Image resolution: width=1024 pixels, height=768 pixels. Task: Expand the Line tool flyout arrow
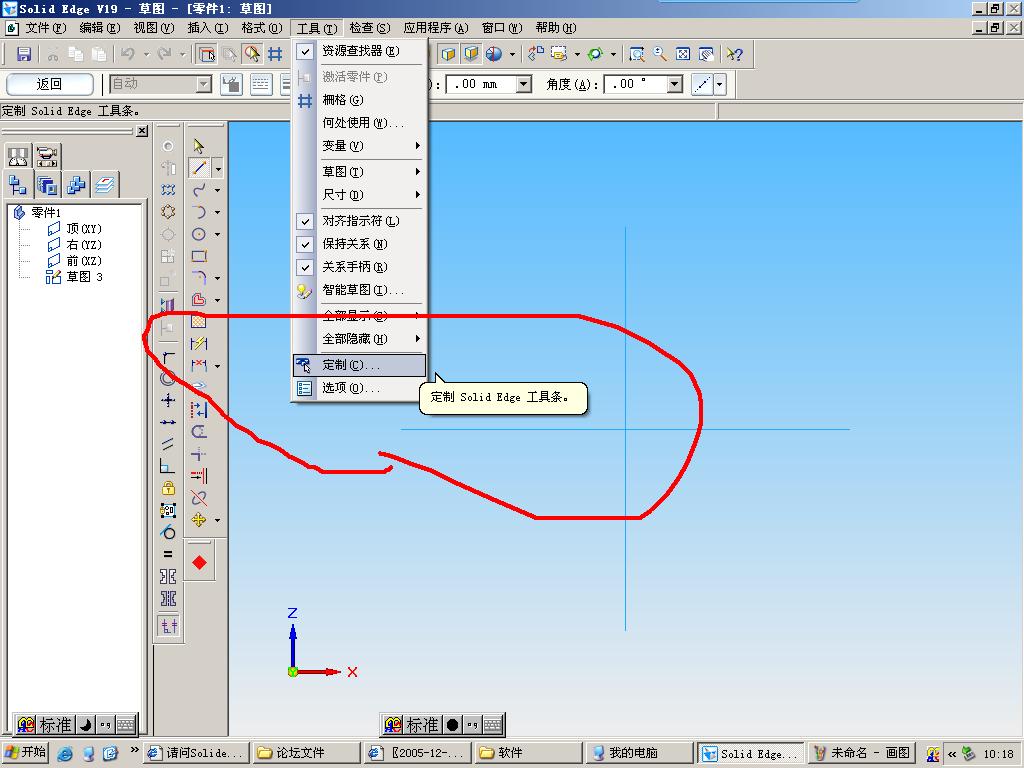click(218, 168)
